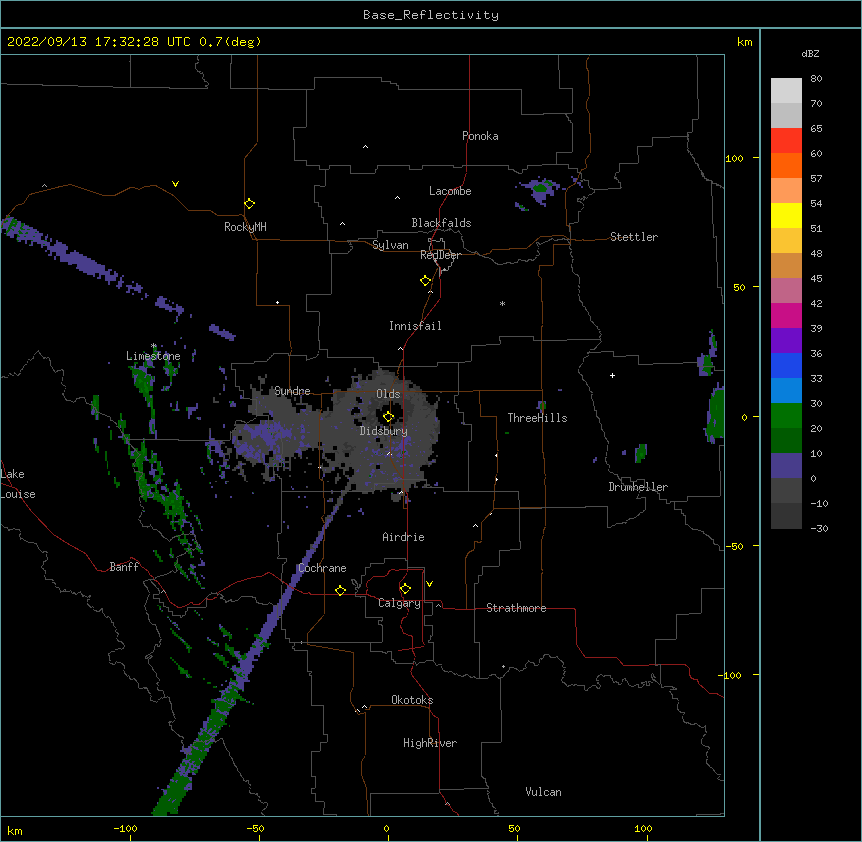The height and width of the screenshot is (842, 862).
Task: Click the yellow diamond marker below Cochrane
Action: point(340,590)
